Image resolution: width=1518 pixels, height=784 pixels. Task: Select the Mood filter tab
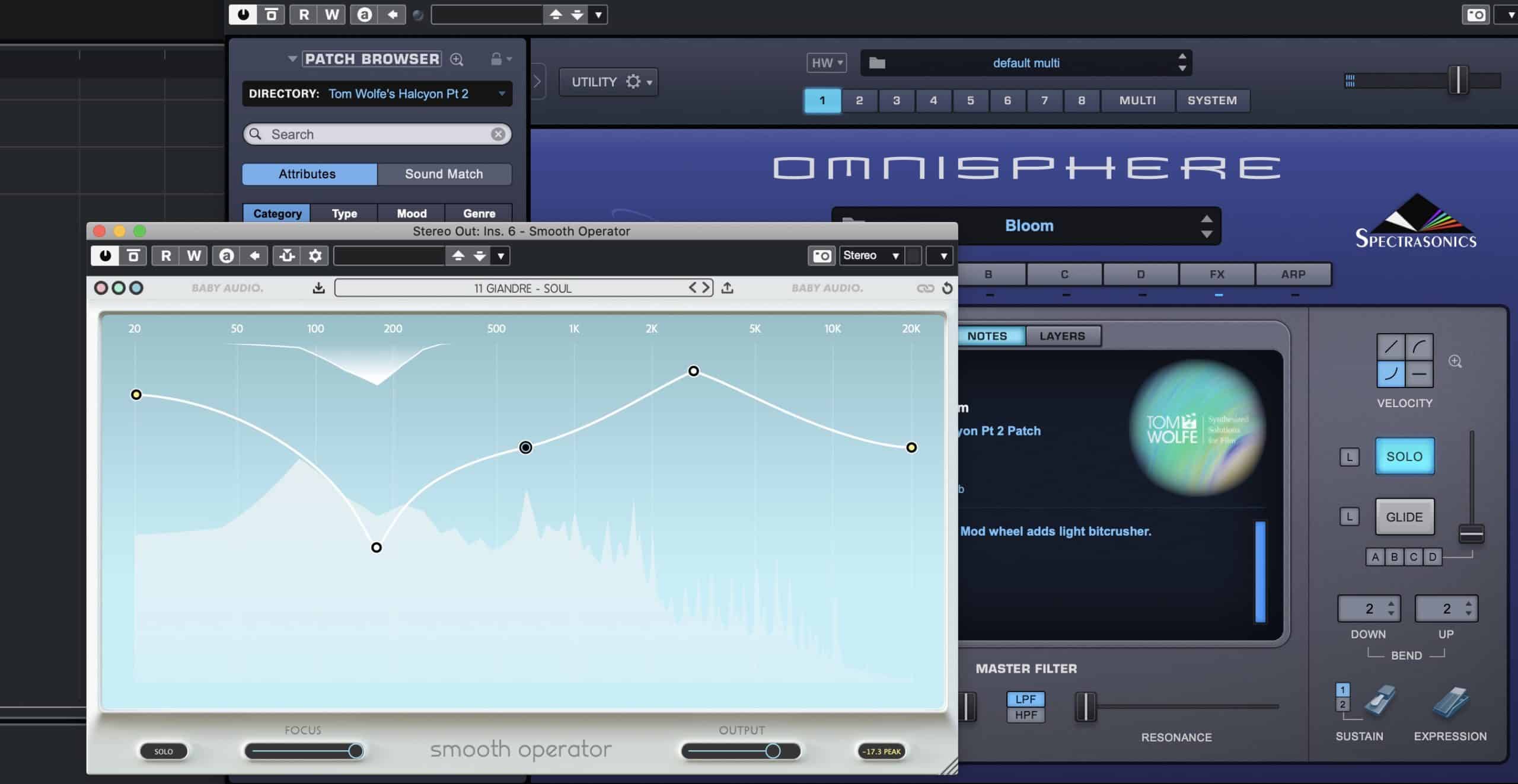click(412, 213)
